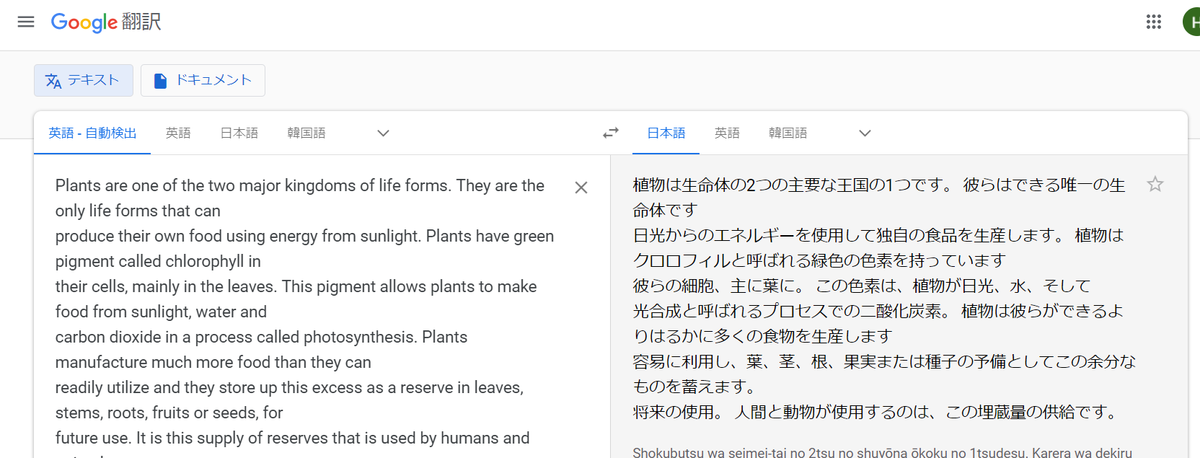This screenshot has height=458, width=1200.
Task: Open the account profile avatar
Action: [x=1191, y=22]
